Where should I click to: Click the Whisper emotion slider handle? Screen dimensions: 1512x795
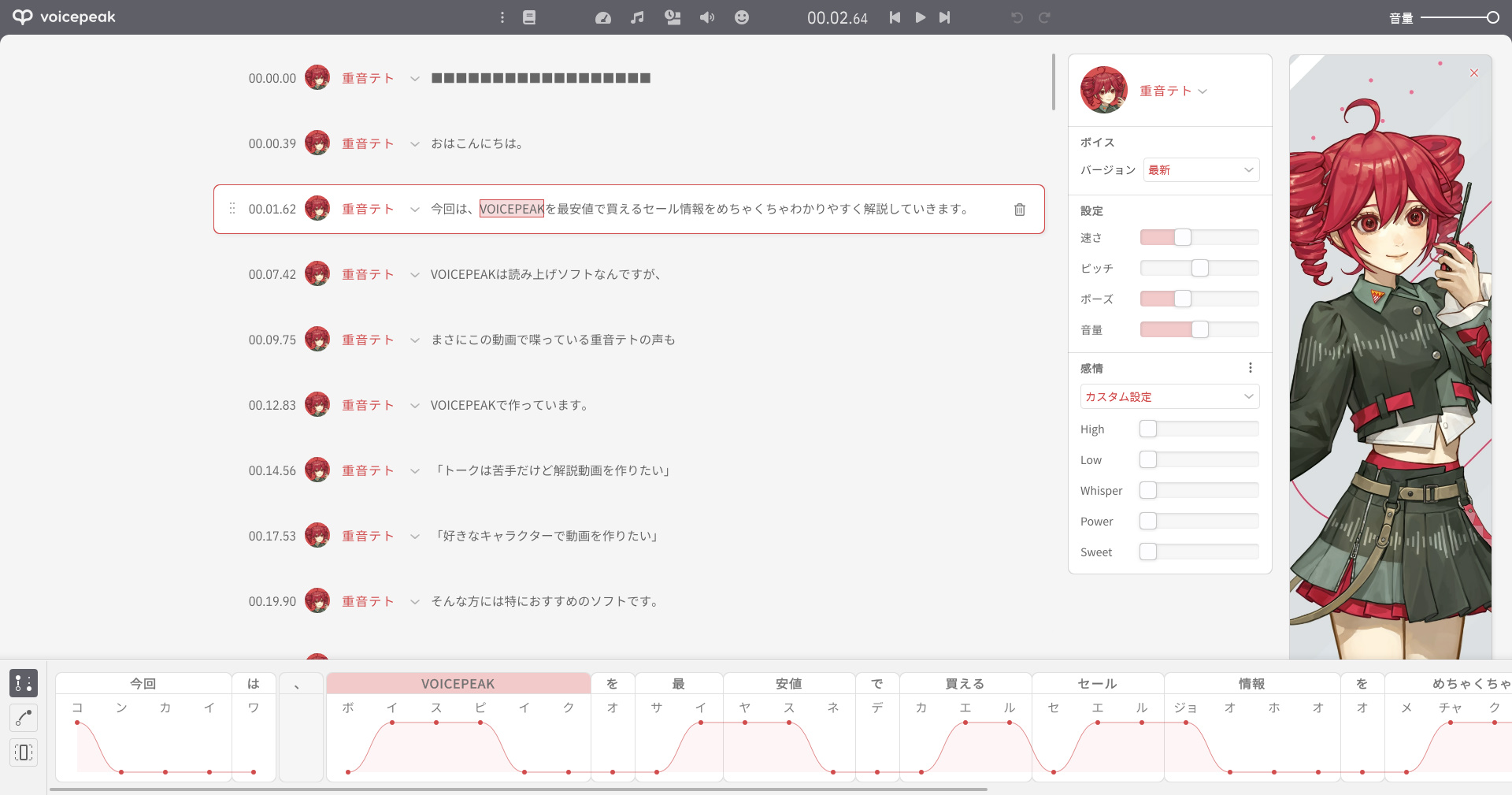[1148, 491]
